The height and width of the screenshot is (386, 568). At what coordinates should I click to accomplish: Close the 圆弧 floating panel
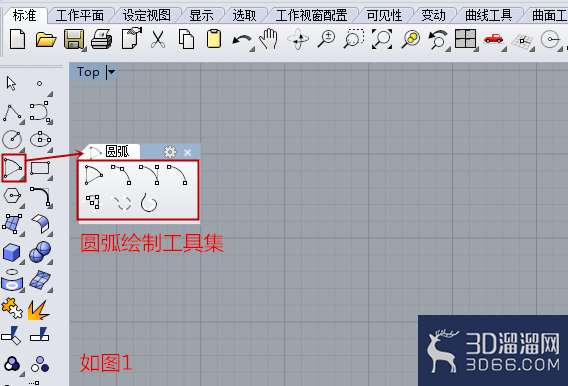tap(187, 152)
